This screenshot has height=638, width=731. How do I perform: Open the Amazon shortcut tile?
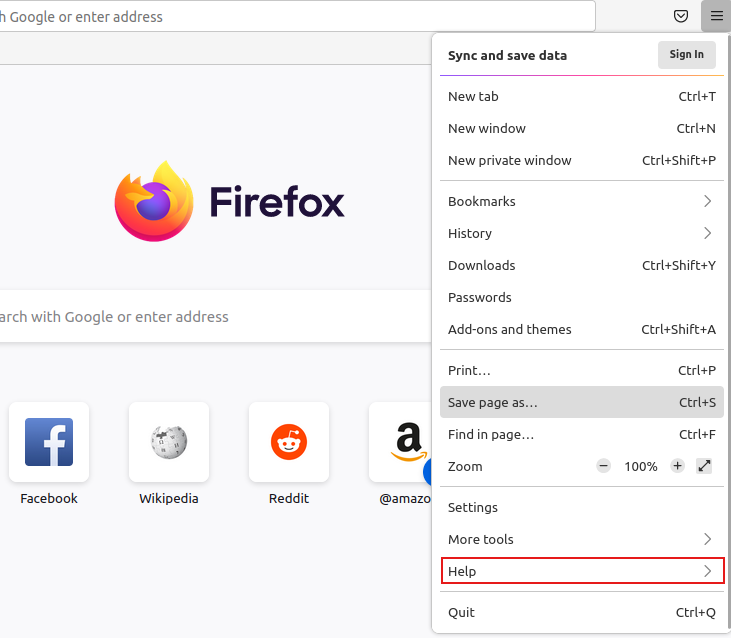pyautogui.click(x=400, y=442)
